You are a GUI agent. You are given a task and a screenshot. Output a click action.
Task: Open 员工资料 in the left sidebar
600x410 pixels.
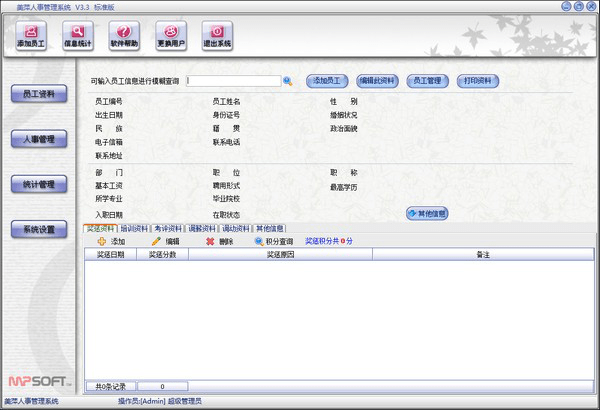tap(39, 94)
